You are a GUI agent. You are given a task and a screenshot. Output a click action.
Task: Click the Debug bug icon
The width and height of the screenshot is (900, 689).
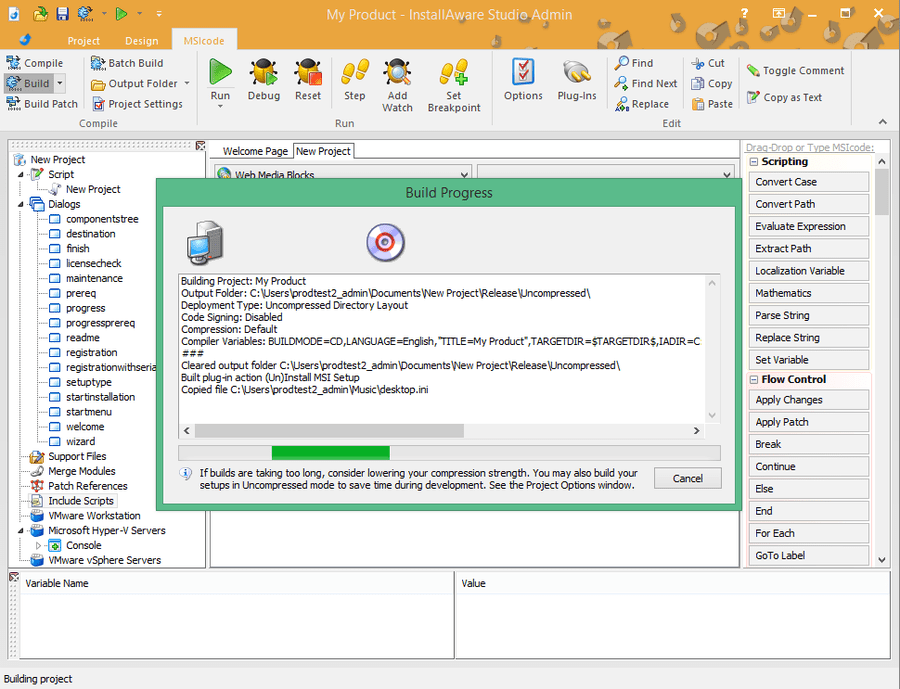tap(264, 74)
